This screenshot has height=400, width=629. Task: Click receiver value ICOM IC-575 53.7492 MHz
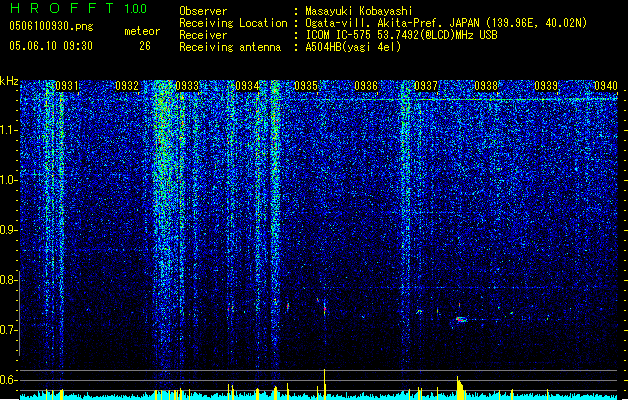[x=401, y=35]
